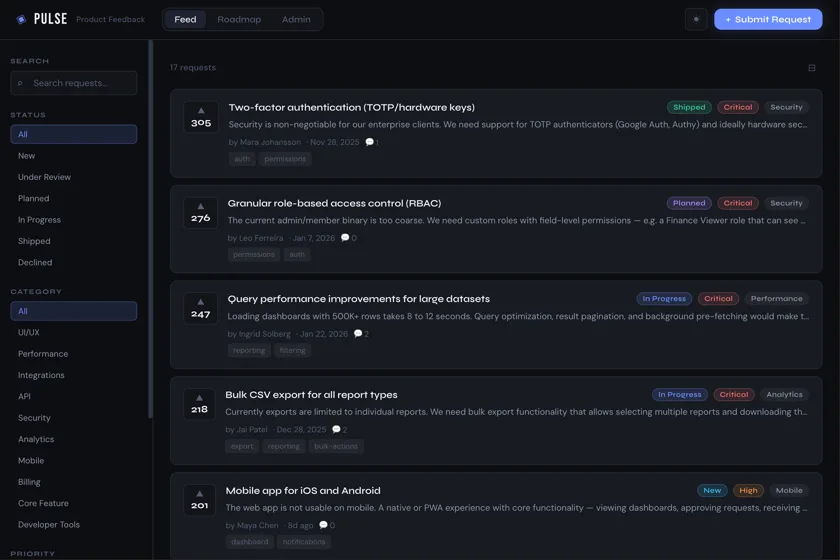
Task: Click the export tag on Bulk CSV card
Action: pos(242,446)
